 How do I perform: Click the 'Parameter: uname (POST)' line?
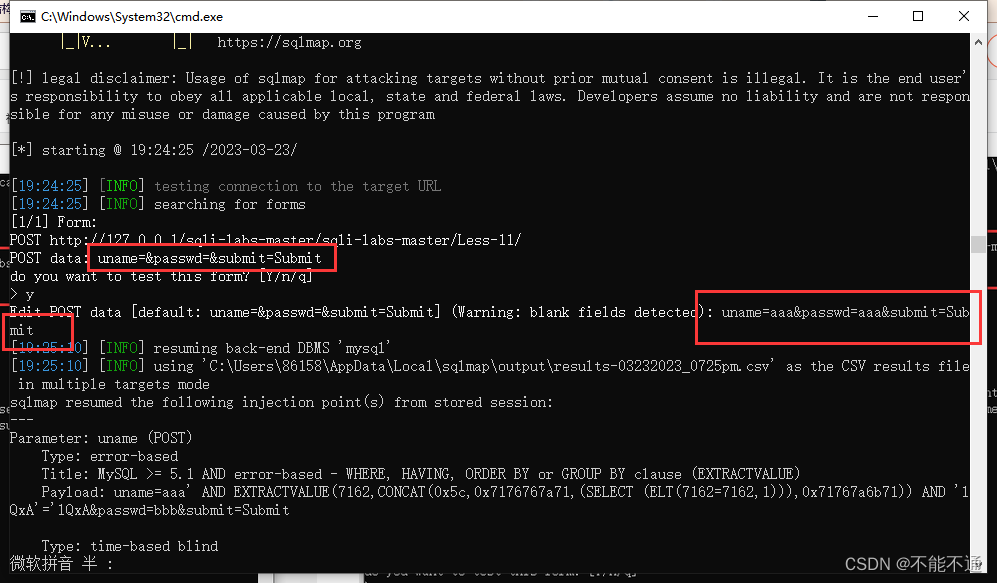point(100,438)
